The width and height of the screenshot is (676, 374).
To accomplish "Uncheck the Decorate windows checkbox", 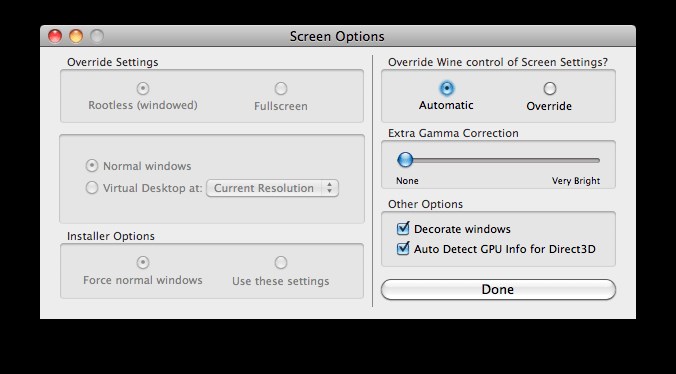I will tap(403, 228).
